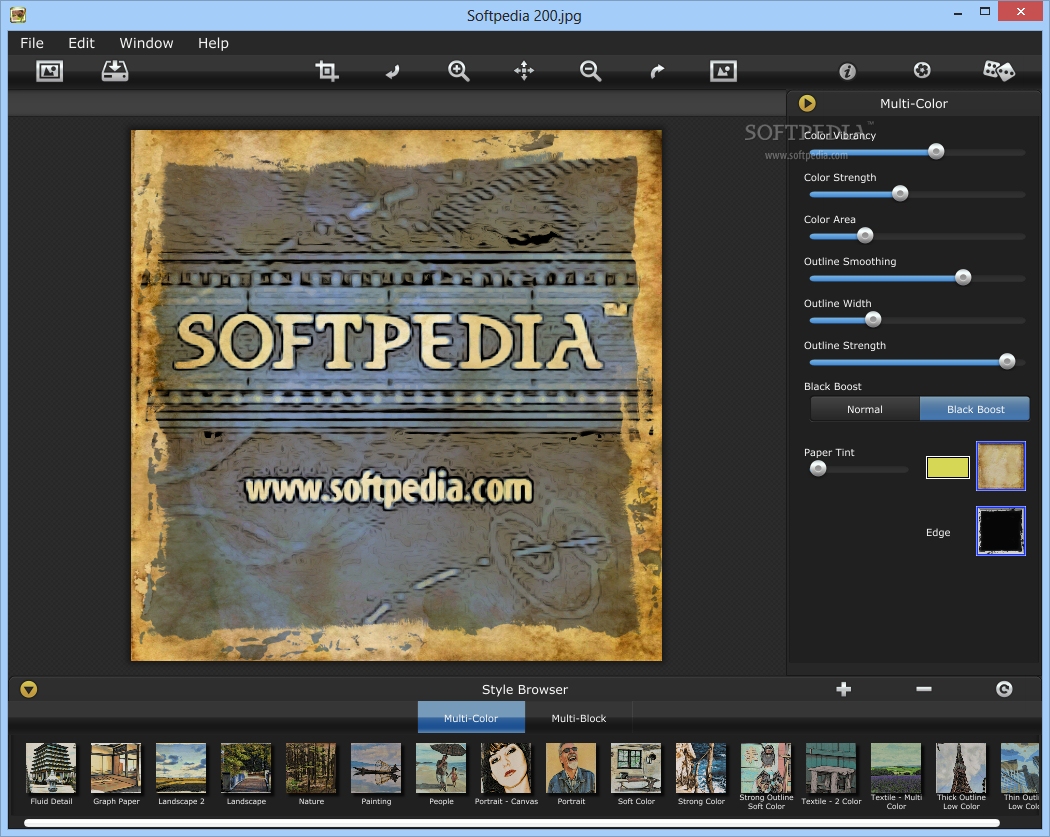Image resolution: width=1050 pixels, height=837 pixels.
Task: Select Black Boost mode button
Action: tap(975, 409)
